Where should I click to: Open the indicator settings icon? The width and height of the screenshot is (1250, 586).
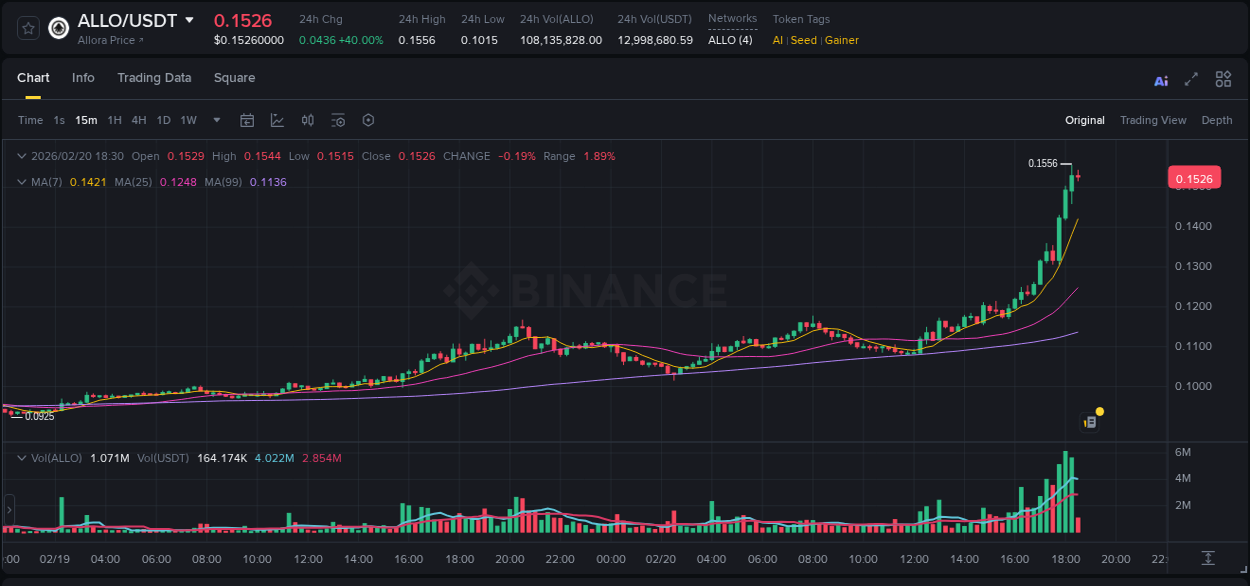click(x=338, y=120)
